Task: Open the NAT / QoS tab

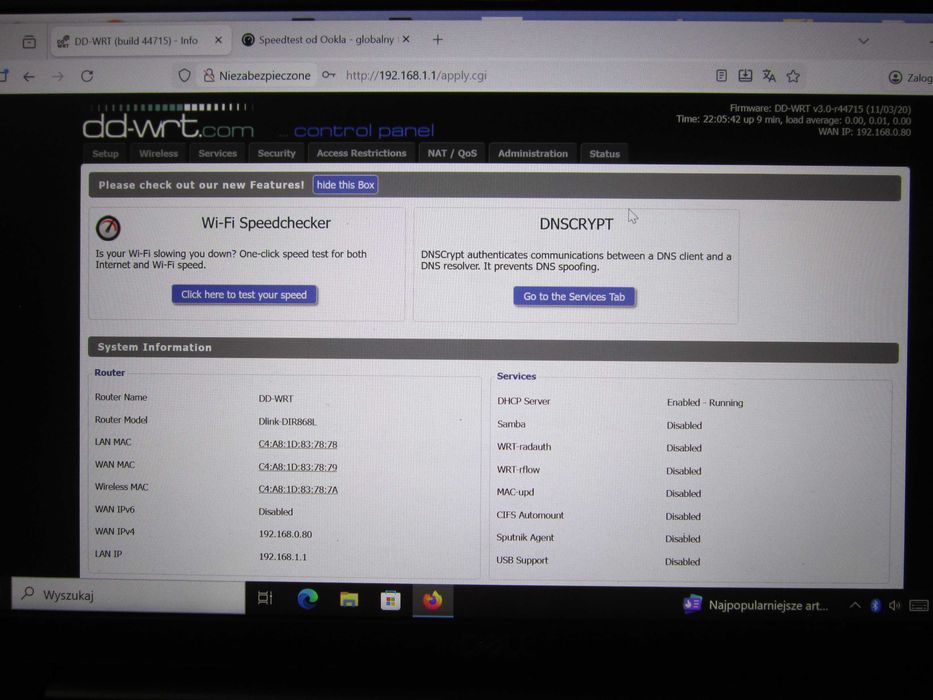Action: (452, 153)
